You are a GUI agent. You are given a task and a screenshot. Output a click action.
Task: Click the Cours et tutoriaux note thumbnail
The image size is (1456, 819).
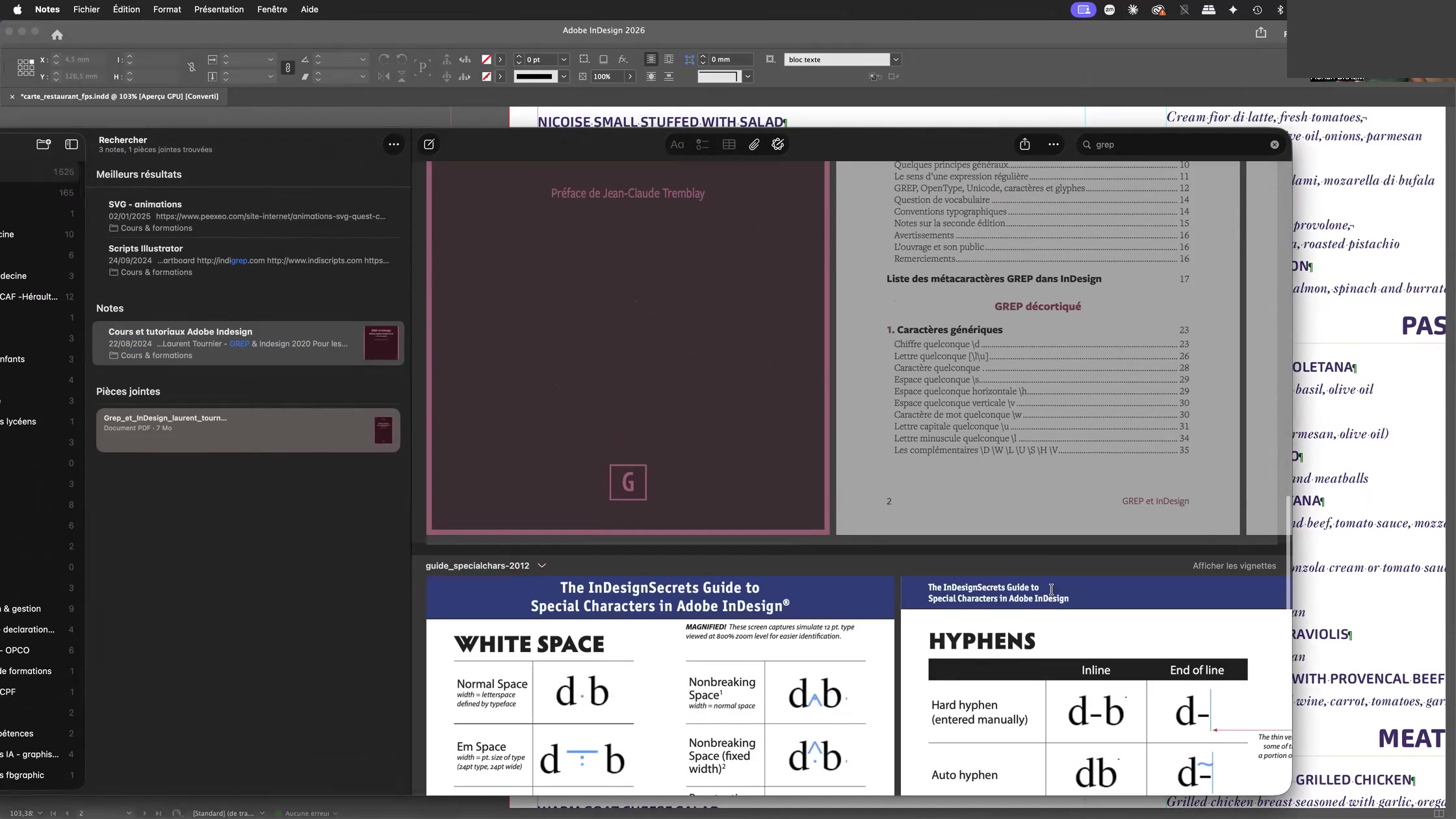click(x=381, y=343)
